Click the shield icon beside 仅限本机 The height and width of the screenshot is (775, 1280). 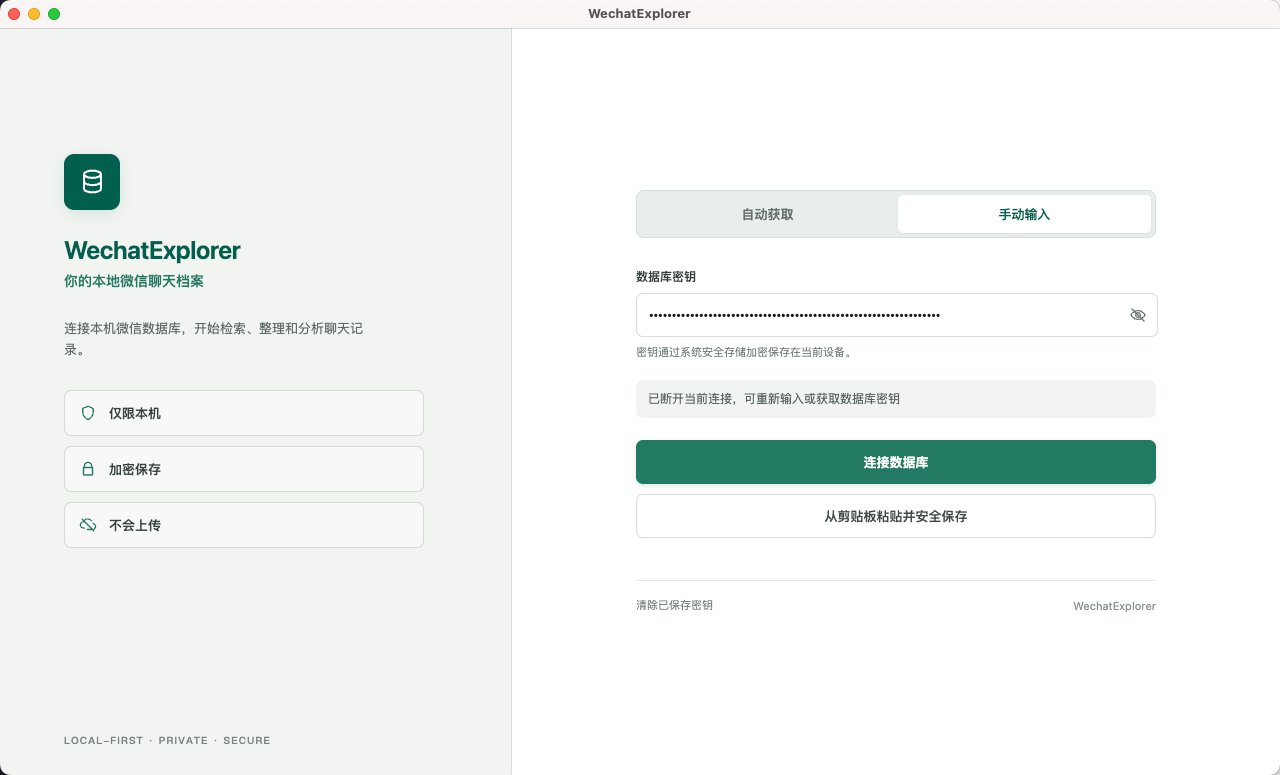[x=88, y=413]
